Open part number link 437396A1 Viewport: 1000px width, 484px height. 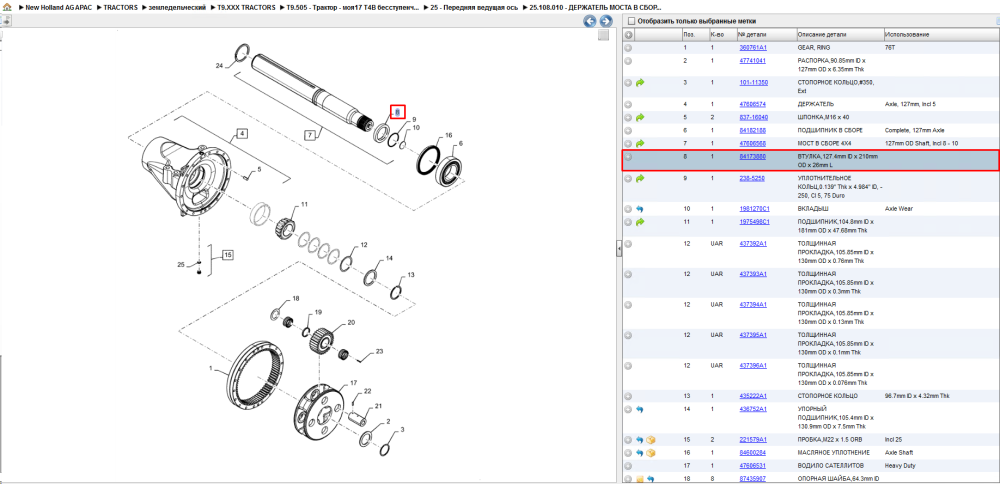753,365
